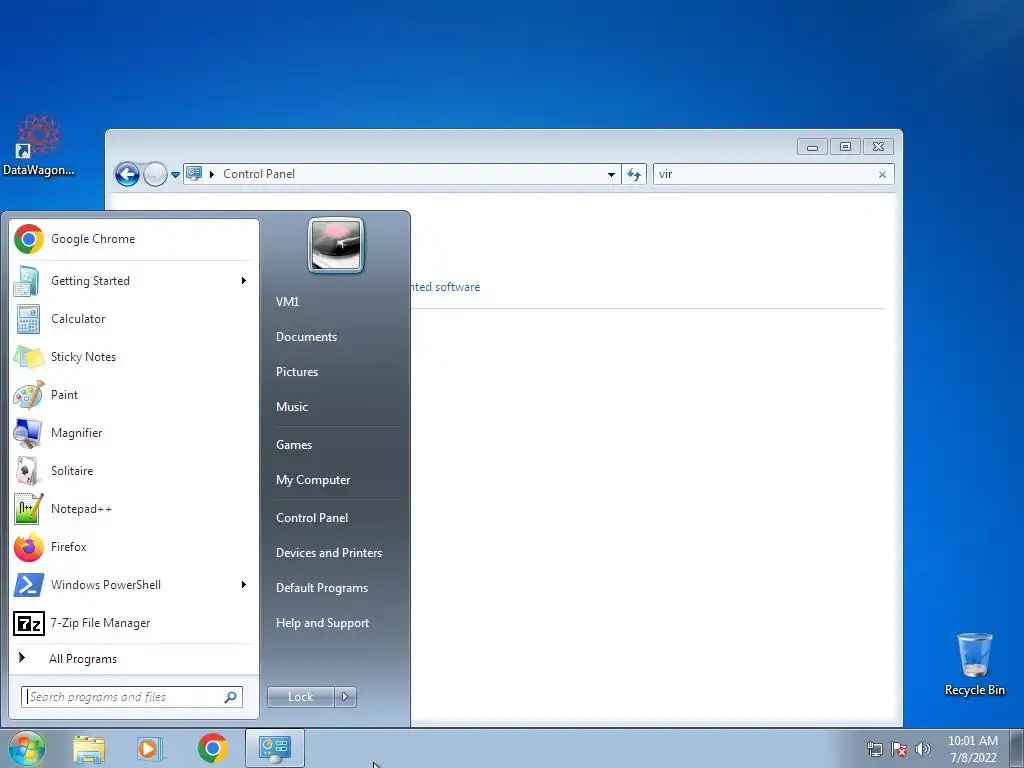Open Pictures from the Start menu
The width and height of the screenshot is (1024, 768).
[296, 372]
